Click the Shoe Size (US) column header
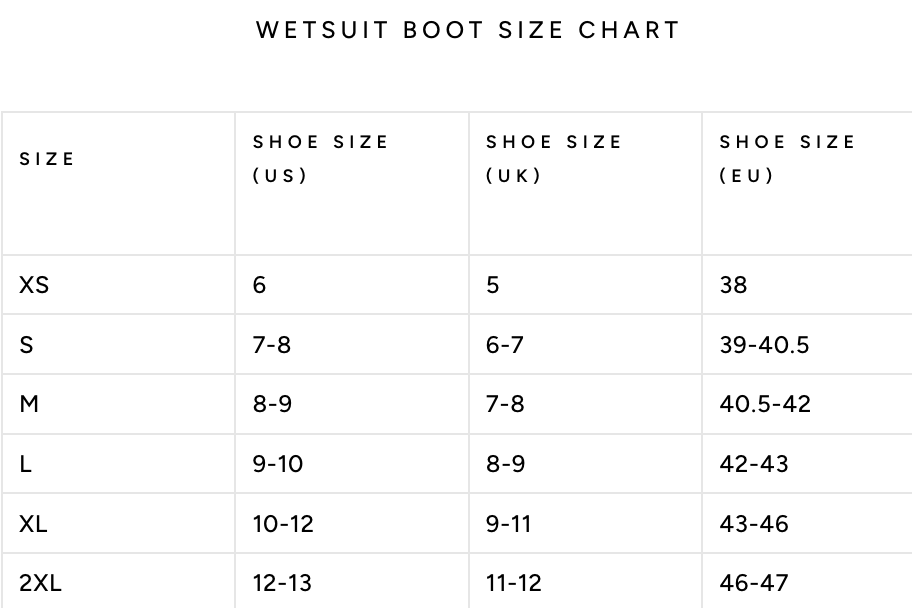This screenshot has height=608, width=912. point(320,158)
